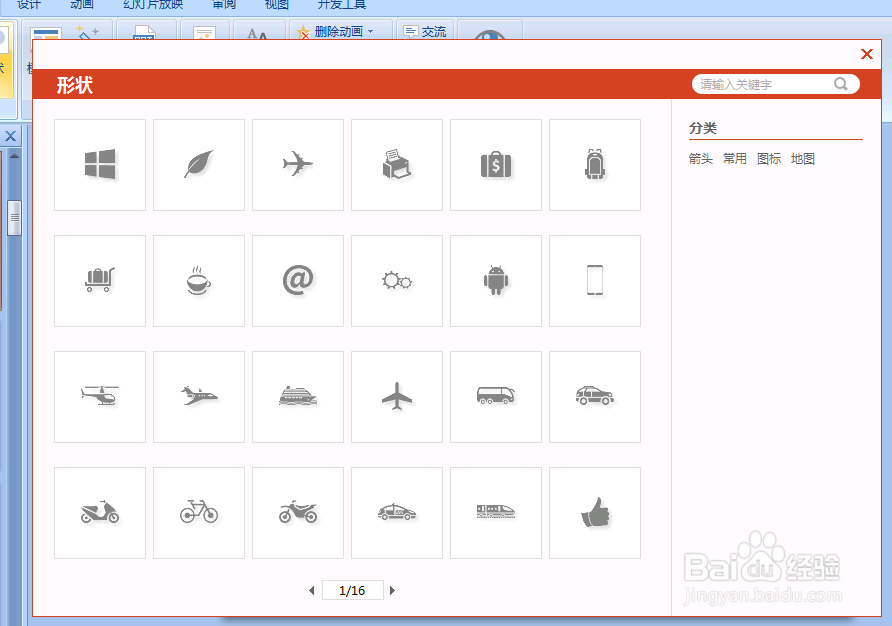Pick the @ symbol shape
The image size is (892, 626).
point(298,281)
